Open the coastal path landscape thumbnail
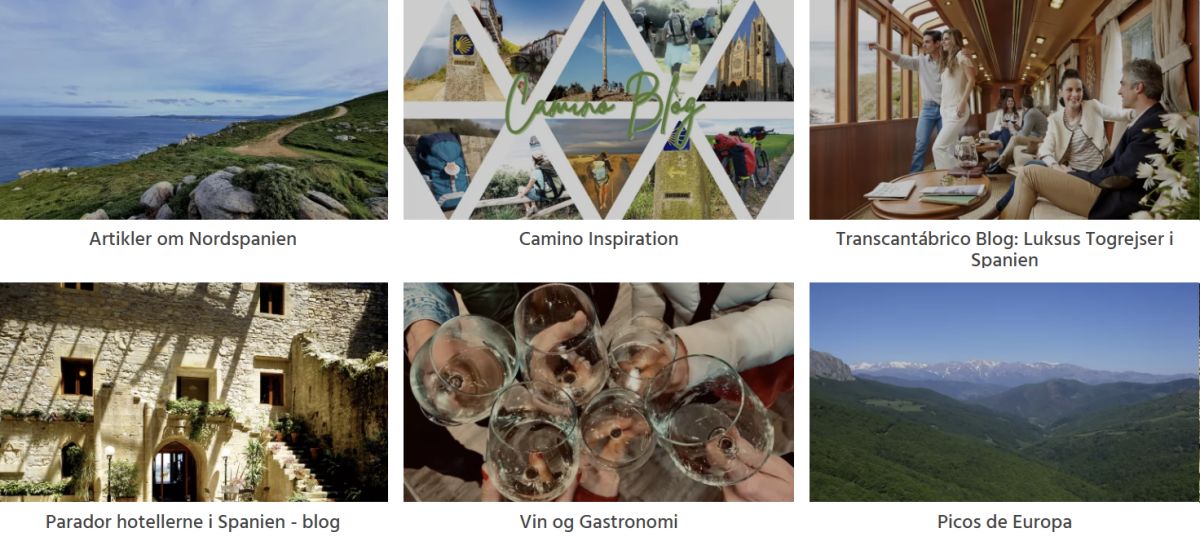Screen dimensions: 1200x543 (193, 110)
